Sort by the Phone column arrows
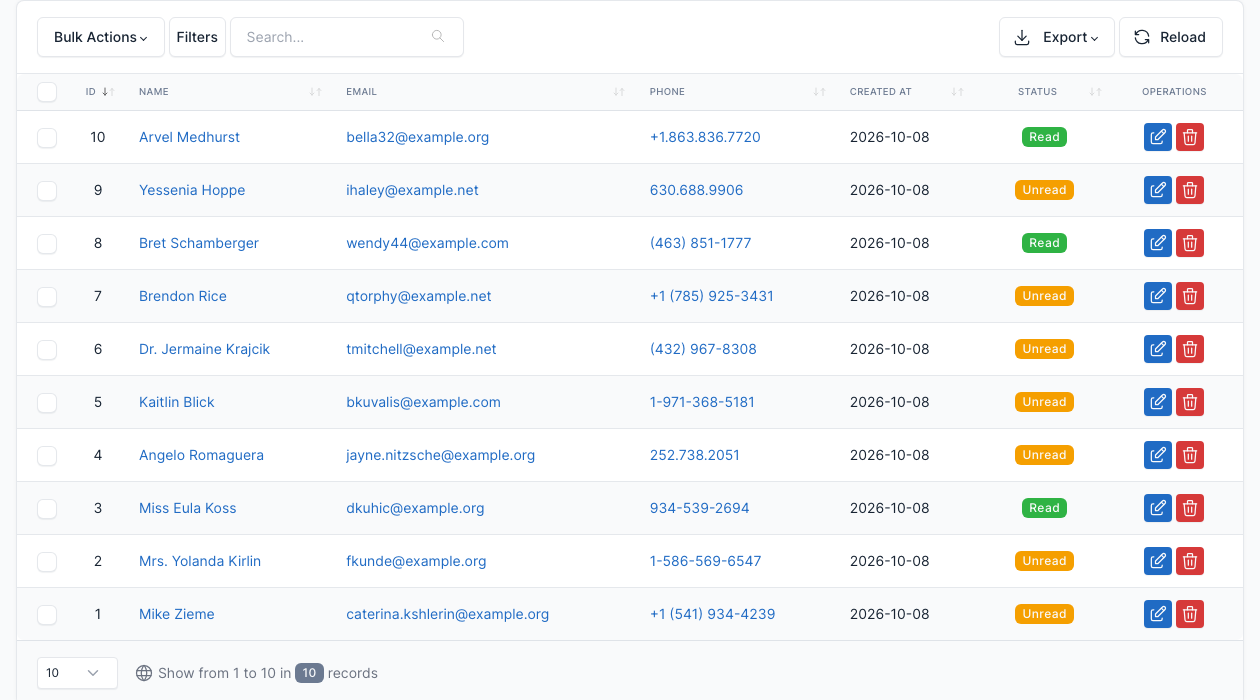 pos(820,92)
